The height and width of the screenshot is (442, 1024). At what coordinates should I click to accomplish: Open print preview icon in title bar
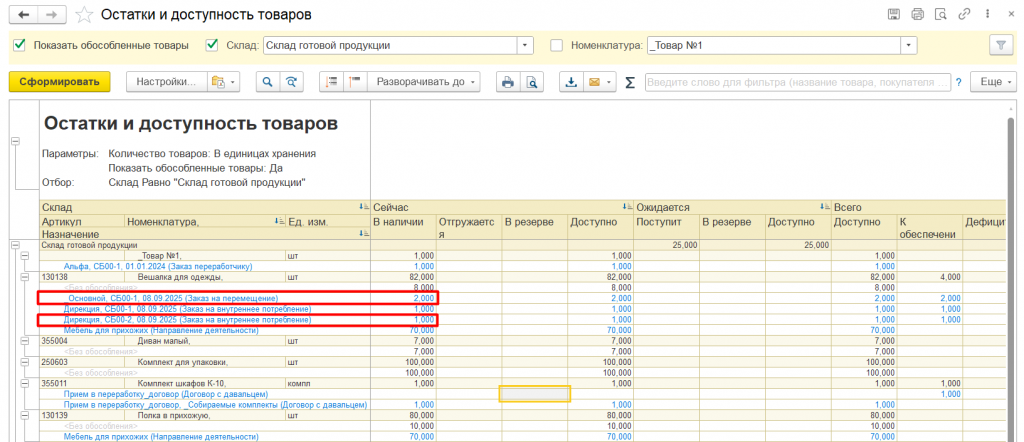pyautogui.click(x=940, y=14)
